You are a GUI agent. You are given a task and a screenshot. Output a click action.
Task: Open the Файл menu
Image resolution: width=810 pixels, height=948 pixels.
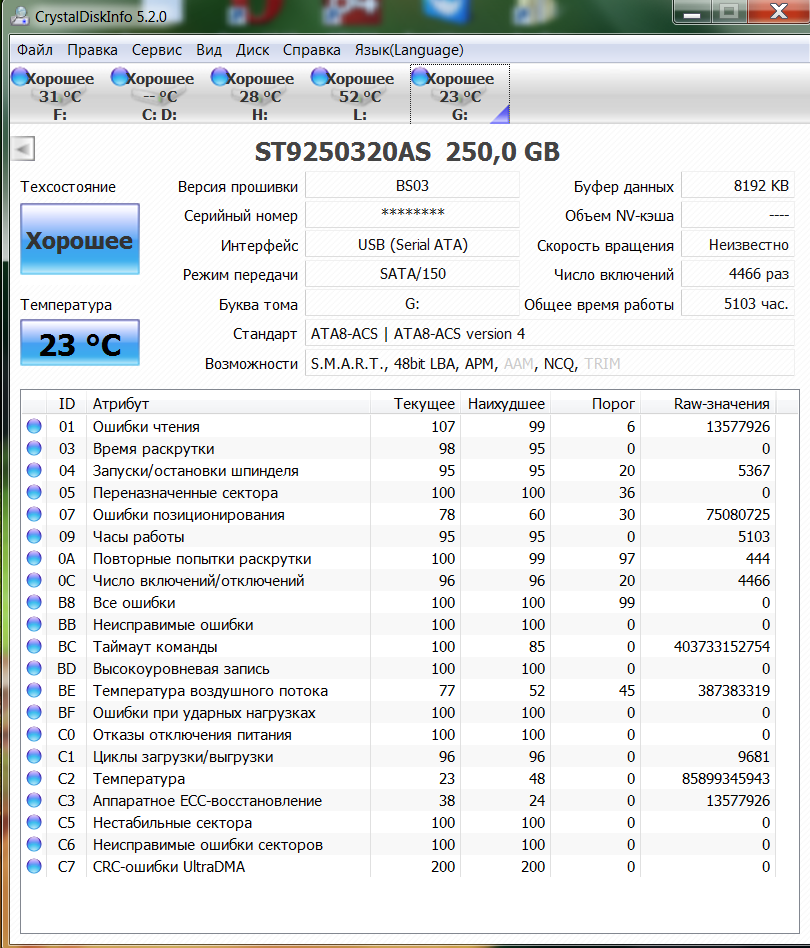point(34,50)
